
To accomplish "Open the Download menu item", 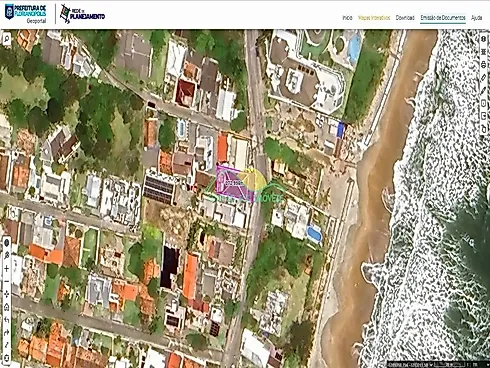I will (405, 18).
